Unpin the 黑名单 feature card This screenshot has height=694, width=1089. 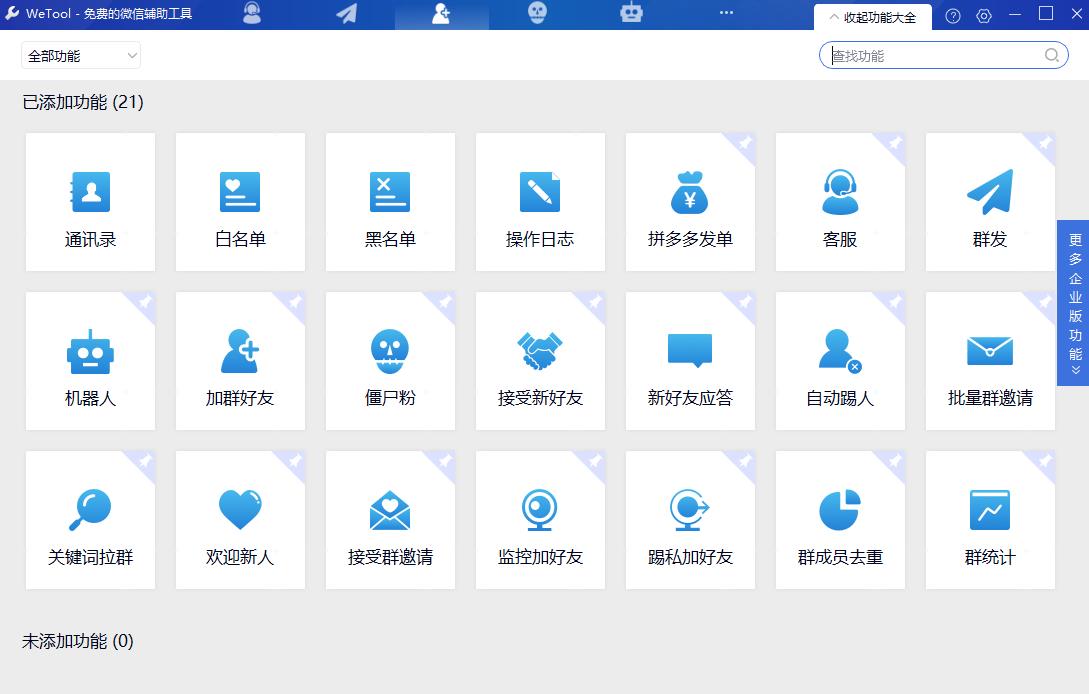click(443, 146)
